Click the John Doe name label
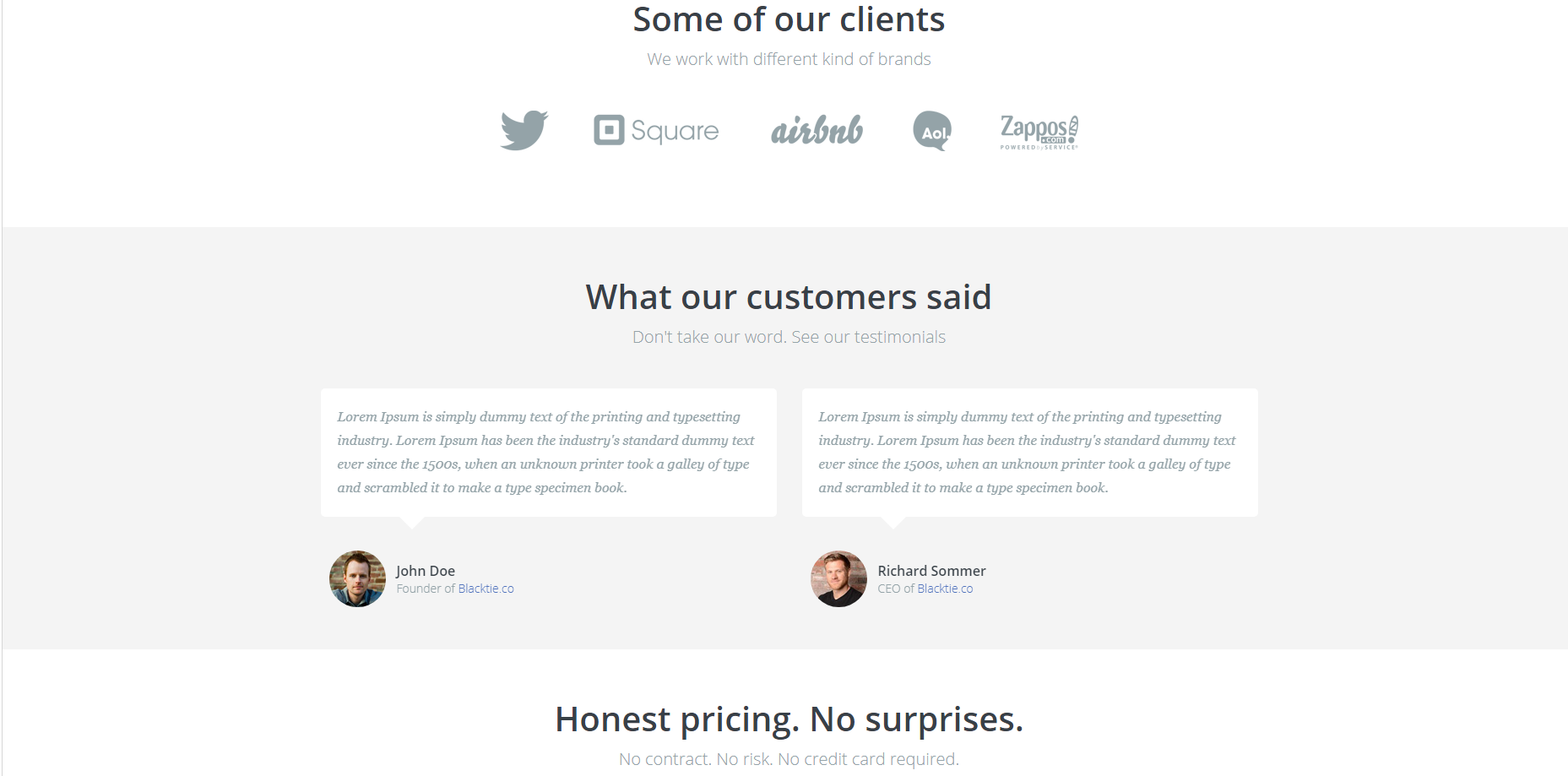The width and height of the screenshot is (1568, 776). point(426,571)
